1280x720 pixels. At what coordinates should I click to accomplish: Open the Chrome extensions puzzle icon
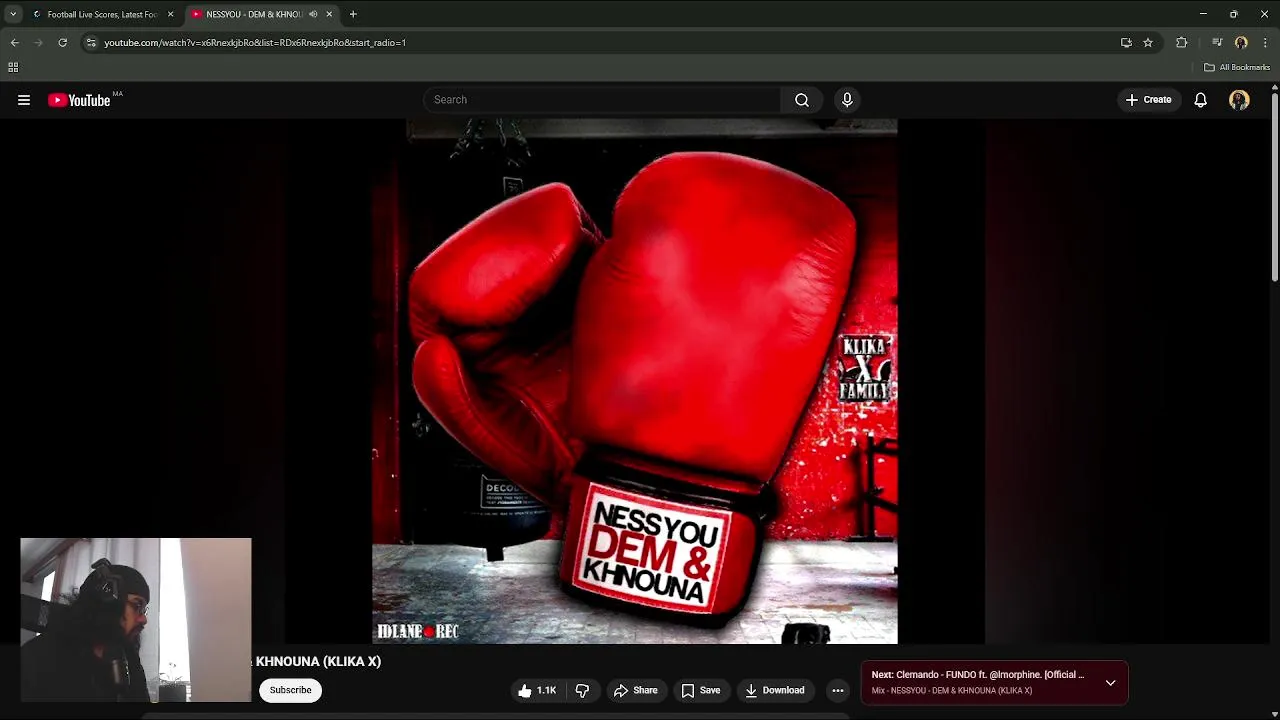click(1182, 42)
